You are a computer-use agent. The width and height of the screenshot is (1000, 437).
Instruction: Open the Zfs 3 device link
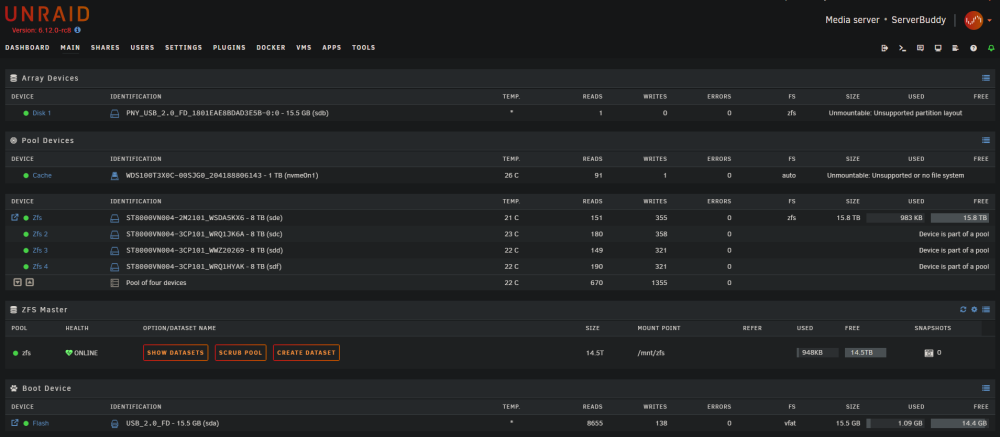40,250
